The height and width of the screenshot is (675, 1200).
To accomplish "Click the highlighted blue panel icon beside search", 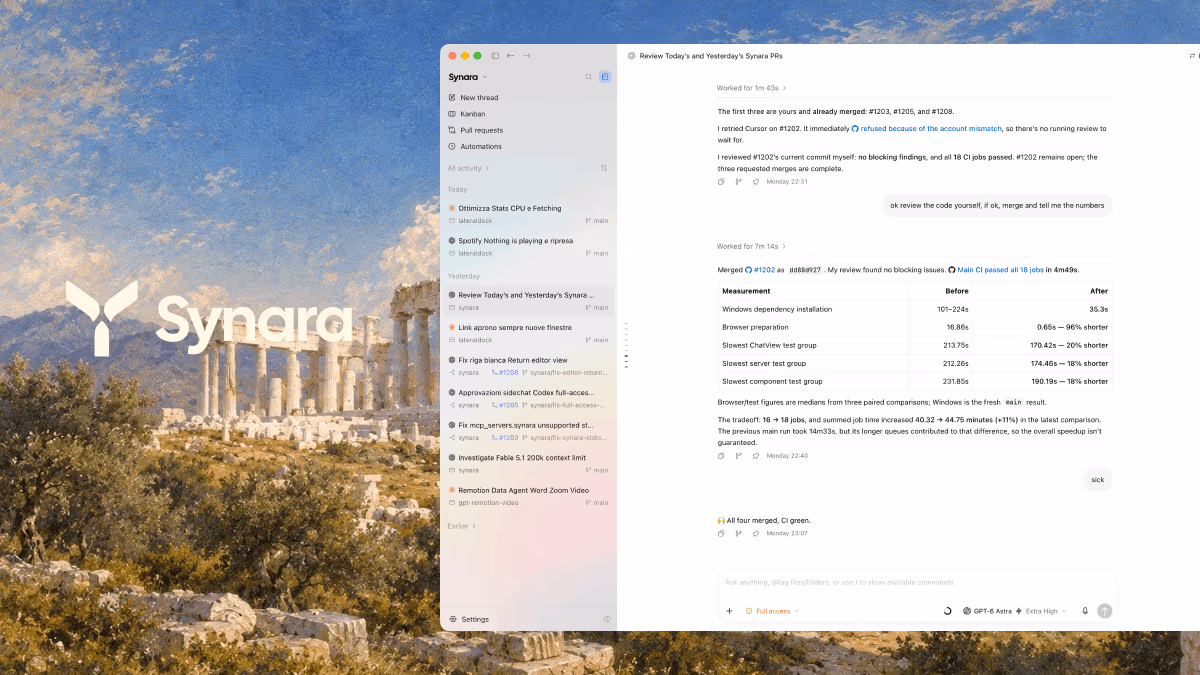I will 605,77.
